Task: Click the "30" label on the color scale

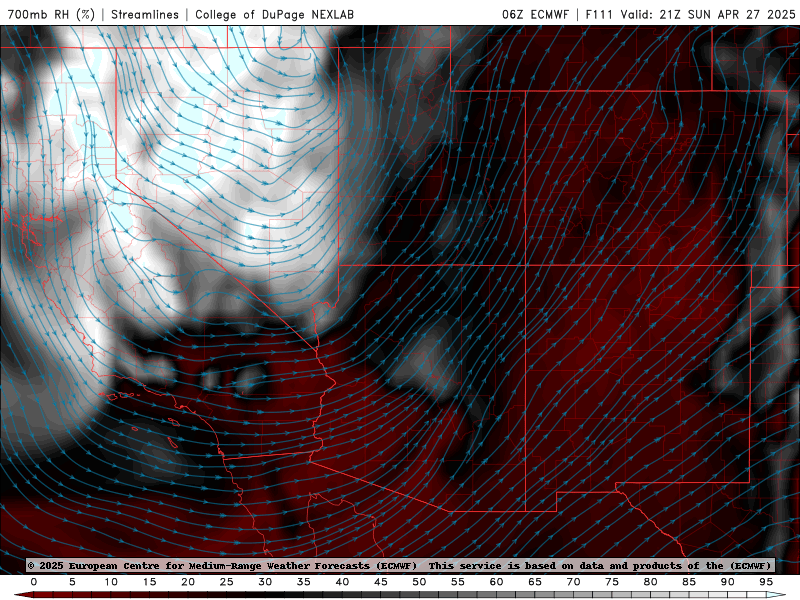Action: (265, 582)
